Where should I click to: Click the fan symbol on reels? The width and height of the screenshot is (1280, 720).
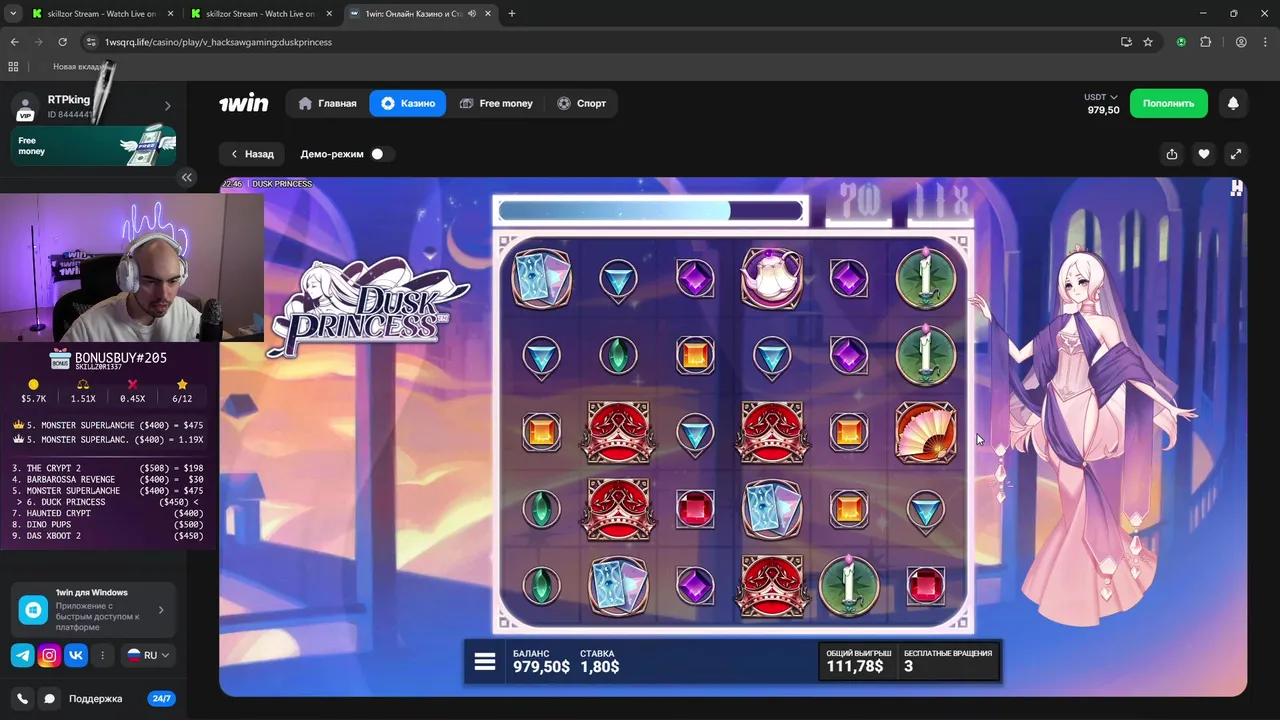(x=925, y=432)
